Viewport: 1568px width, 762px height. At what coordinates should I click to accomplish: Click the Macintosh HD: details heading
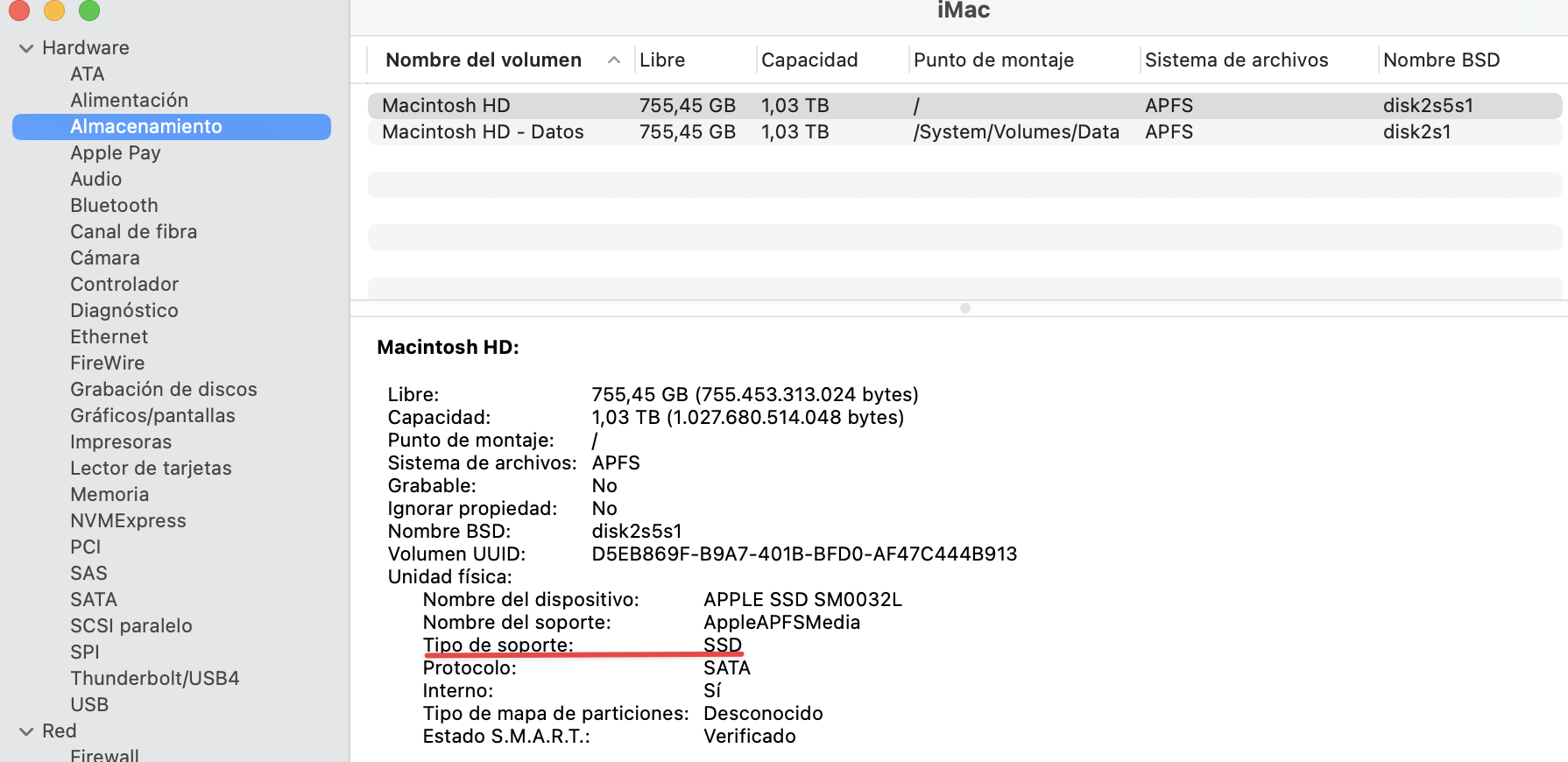point(448,348)
